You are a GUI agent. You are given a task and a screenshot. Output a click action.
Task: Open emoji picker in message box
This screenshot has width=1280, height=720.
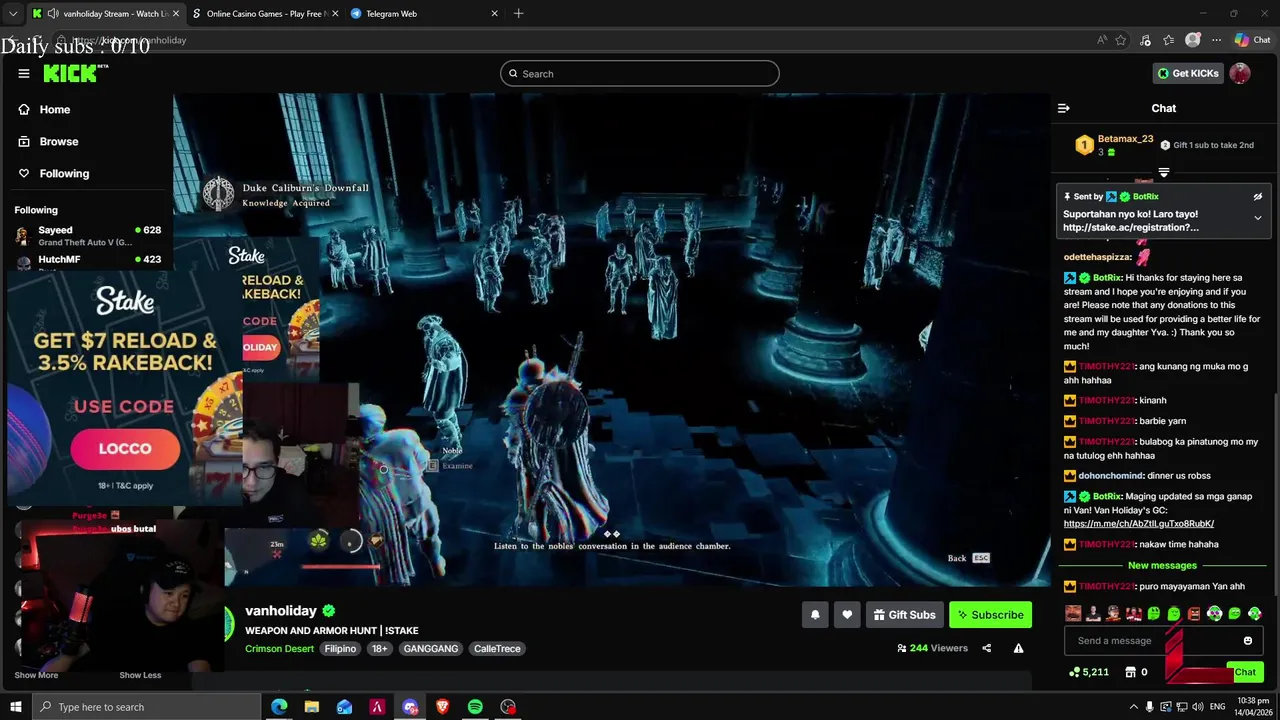pyautogui.click(x=1248, y=641)
